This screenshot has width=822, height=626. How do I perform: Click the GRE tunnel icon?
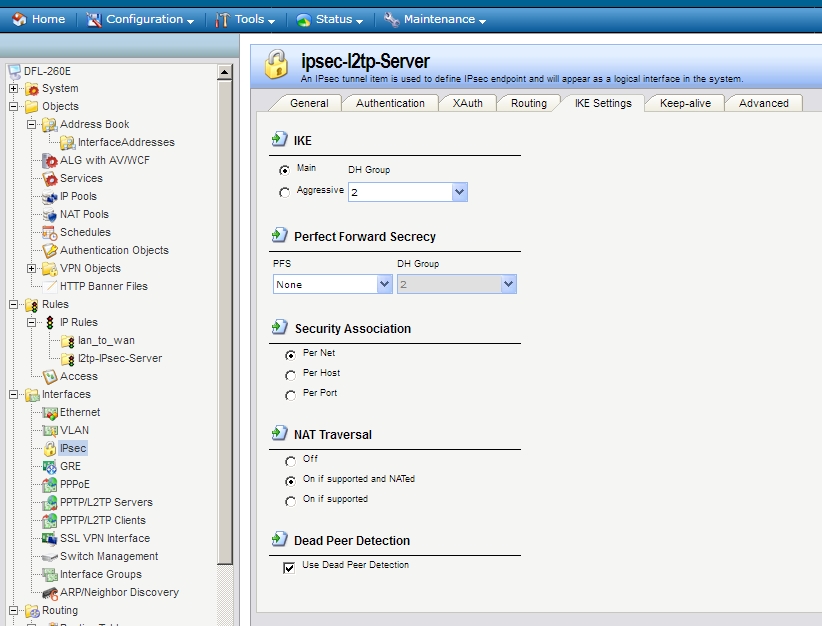[x=50, y=467]
